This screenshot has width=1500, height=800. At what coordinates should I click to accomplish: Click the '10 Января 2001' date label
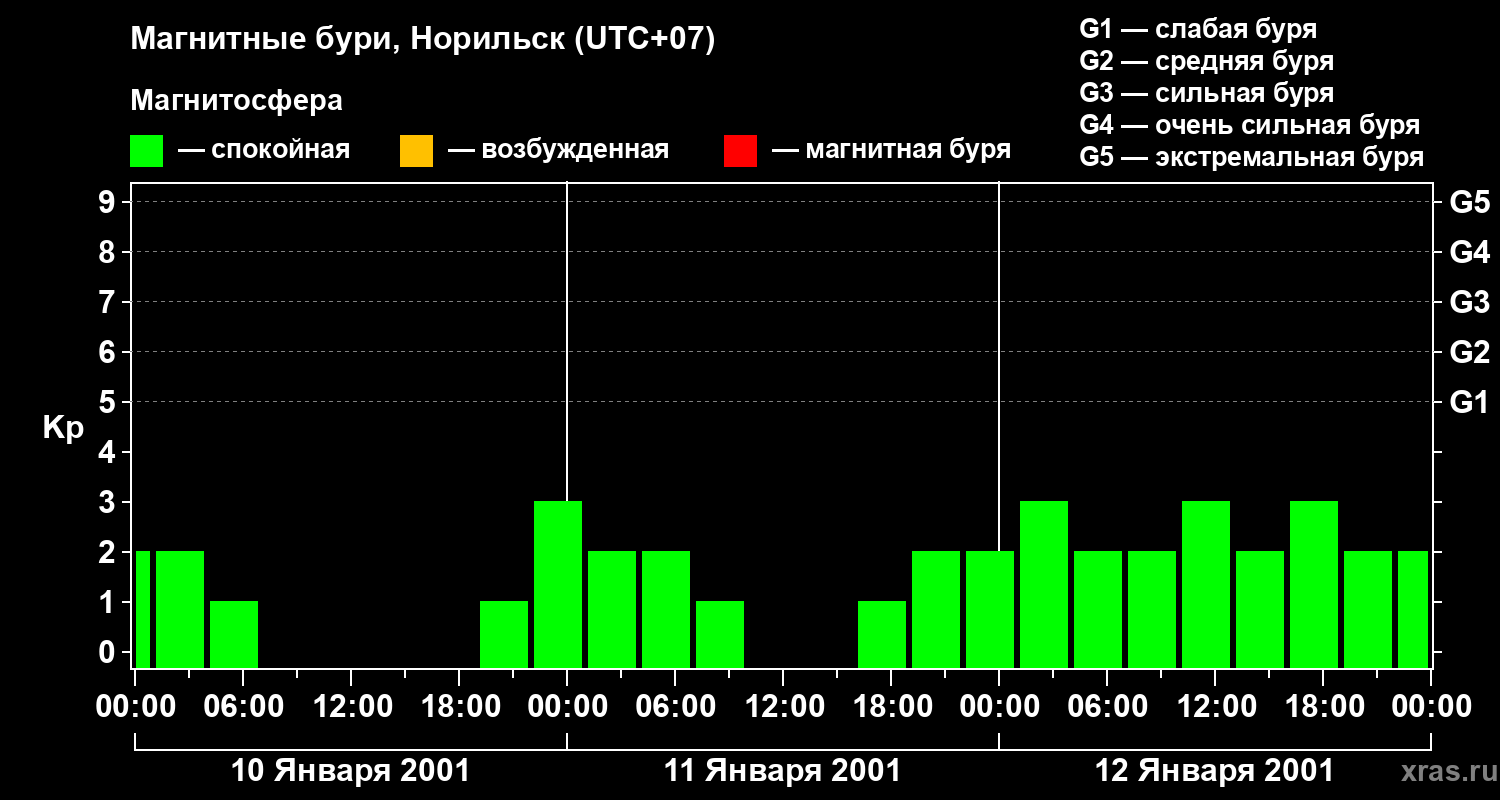coord(350,771)
